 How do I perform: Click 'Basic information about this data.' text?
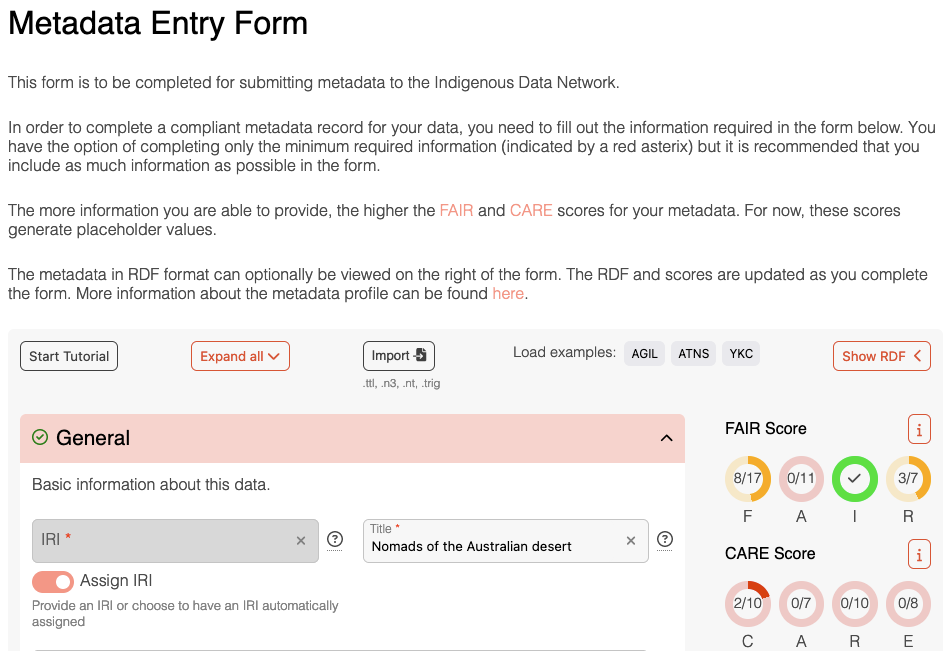pos(151,484)
